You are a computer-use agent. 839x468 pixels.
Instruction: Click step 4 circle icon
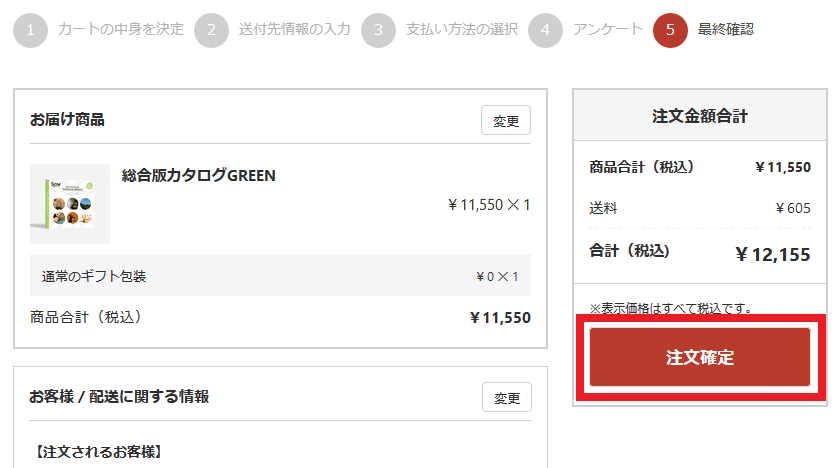(x=545, y=30)
